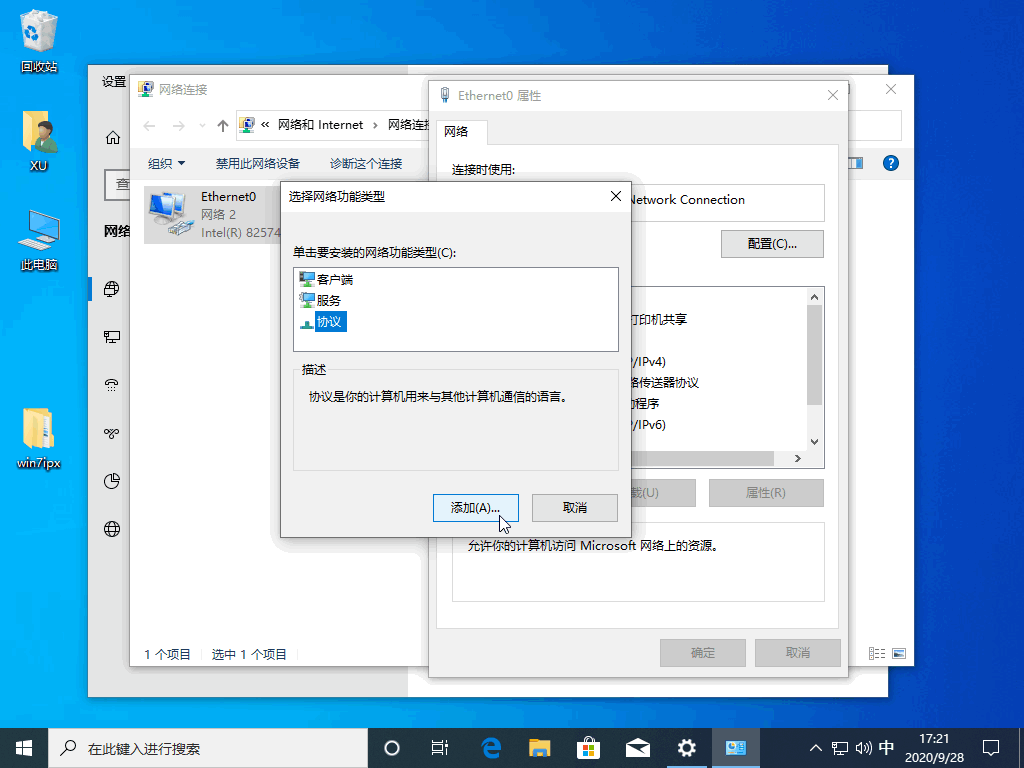
Task: Switch to the 网络 tab
Action: [x=457, y=132]
